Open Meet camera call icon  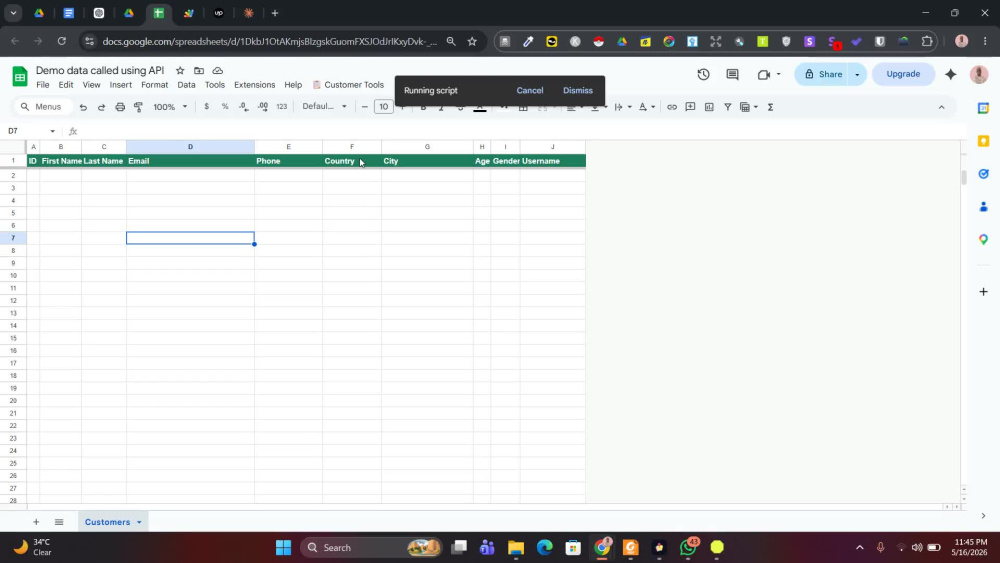[x=764, y=75]
